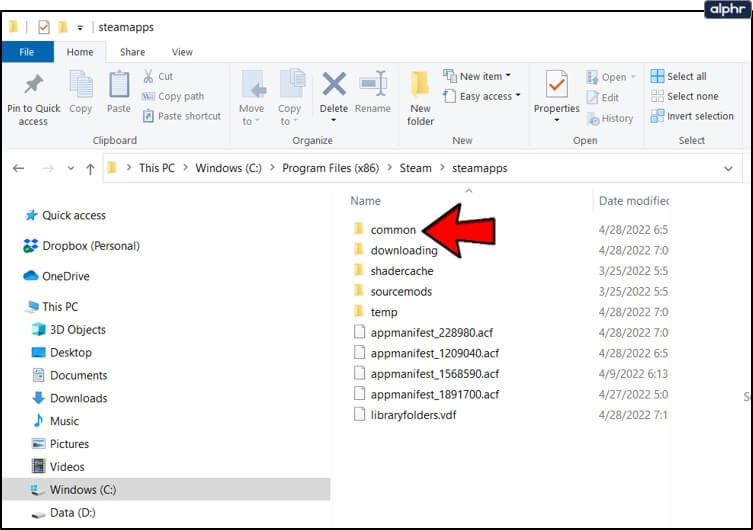The height and width of the screenshot is (530, 753).
Task: Open the Easy access dropdown
Action: click(x=482, y=96)
